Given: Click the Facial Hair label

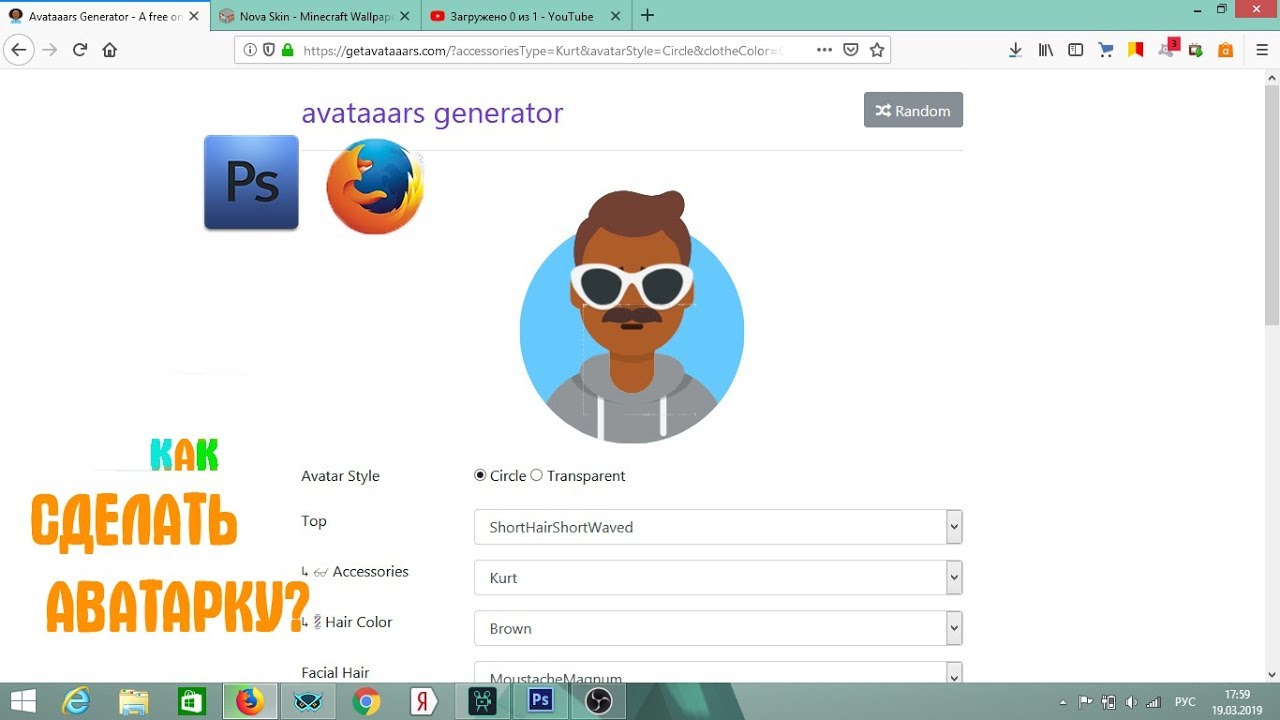Looking at the screenshot, I should pyautogui.click(x=335, y=672).
